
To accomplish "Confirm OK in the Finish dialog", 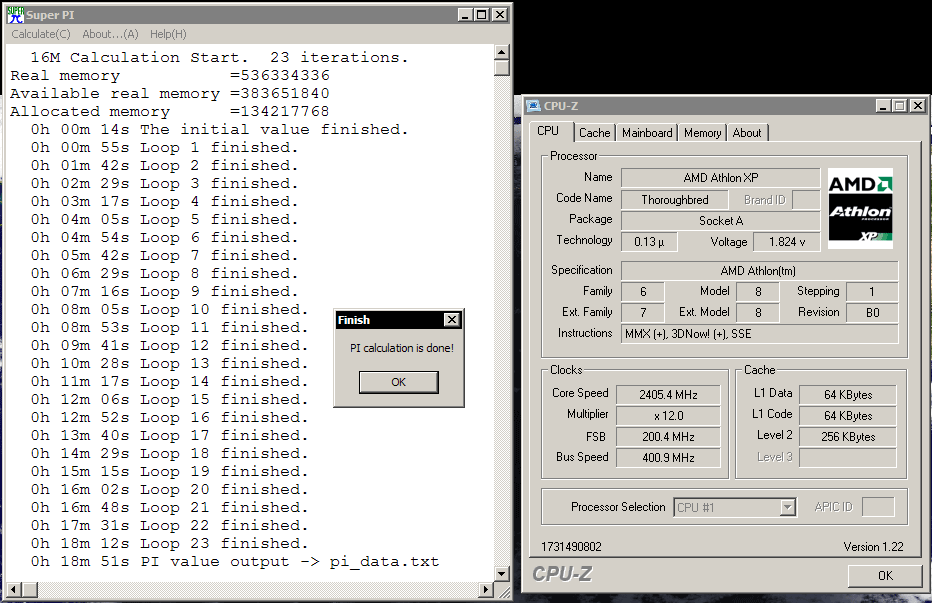I will click(x=399, y=382).
